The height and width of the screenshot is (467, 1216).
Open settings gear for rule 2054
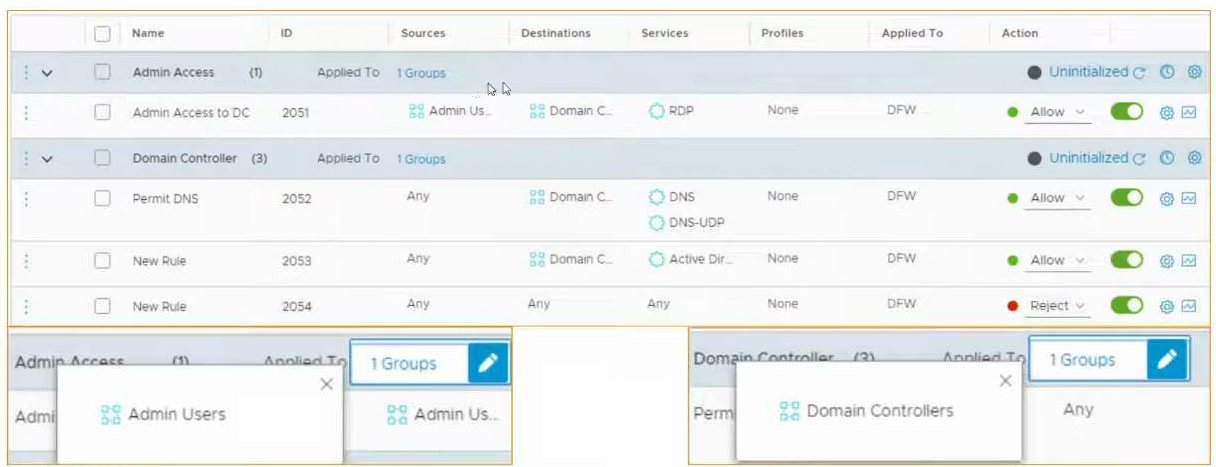point(1166,306)
